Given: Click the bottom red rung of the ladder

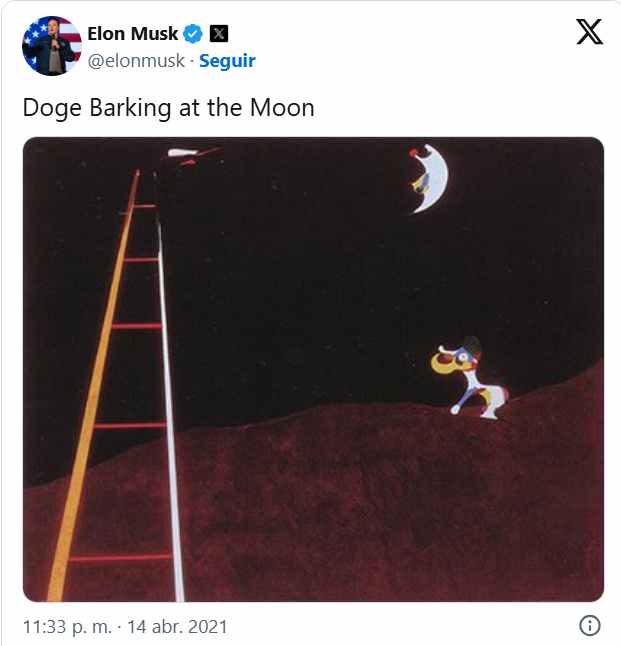Looking at the screenshot, I should tap(120, 557).
